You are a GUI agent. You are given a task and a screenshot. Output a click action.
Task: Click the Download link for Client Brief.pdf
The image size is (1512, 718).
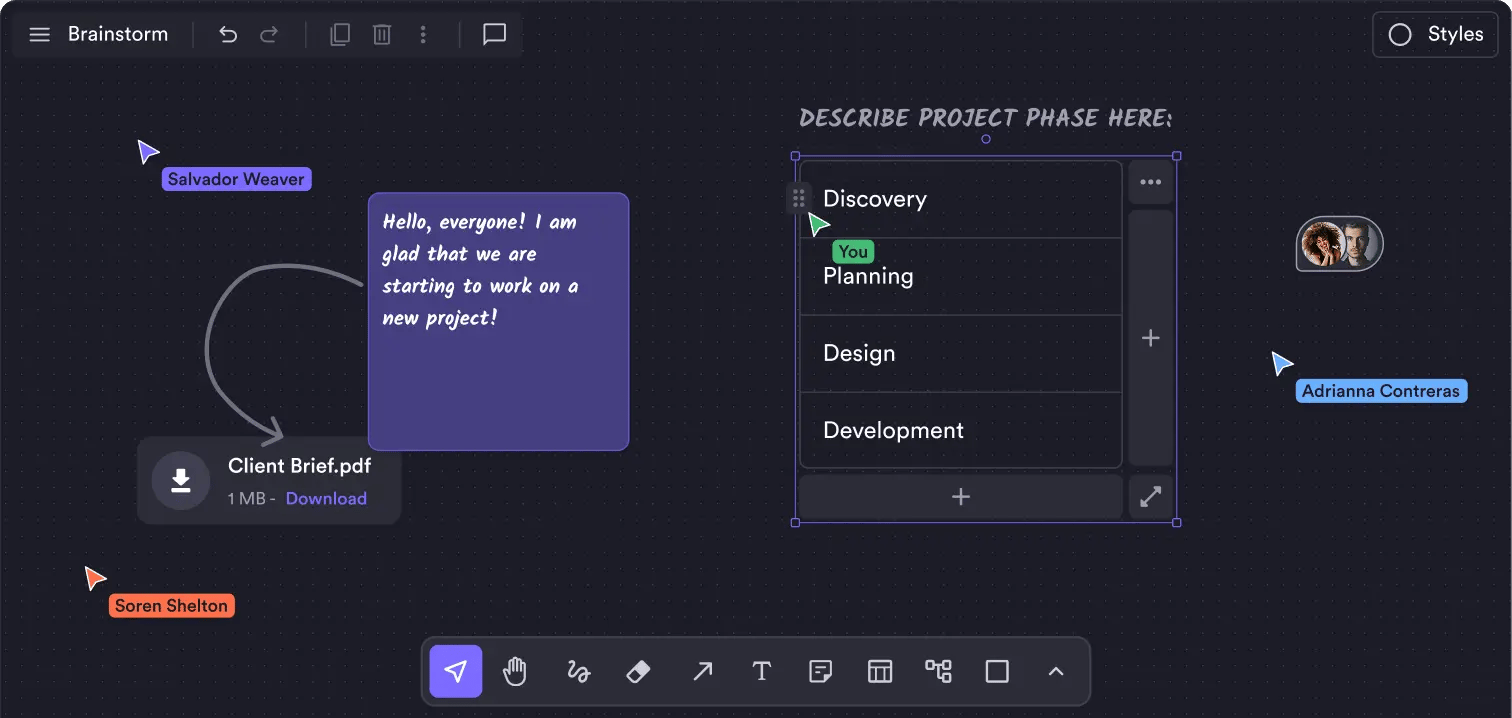[x=326, y=498]
